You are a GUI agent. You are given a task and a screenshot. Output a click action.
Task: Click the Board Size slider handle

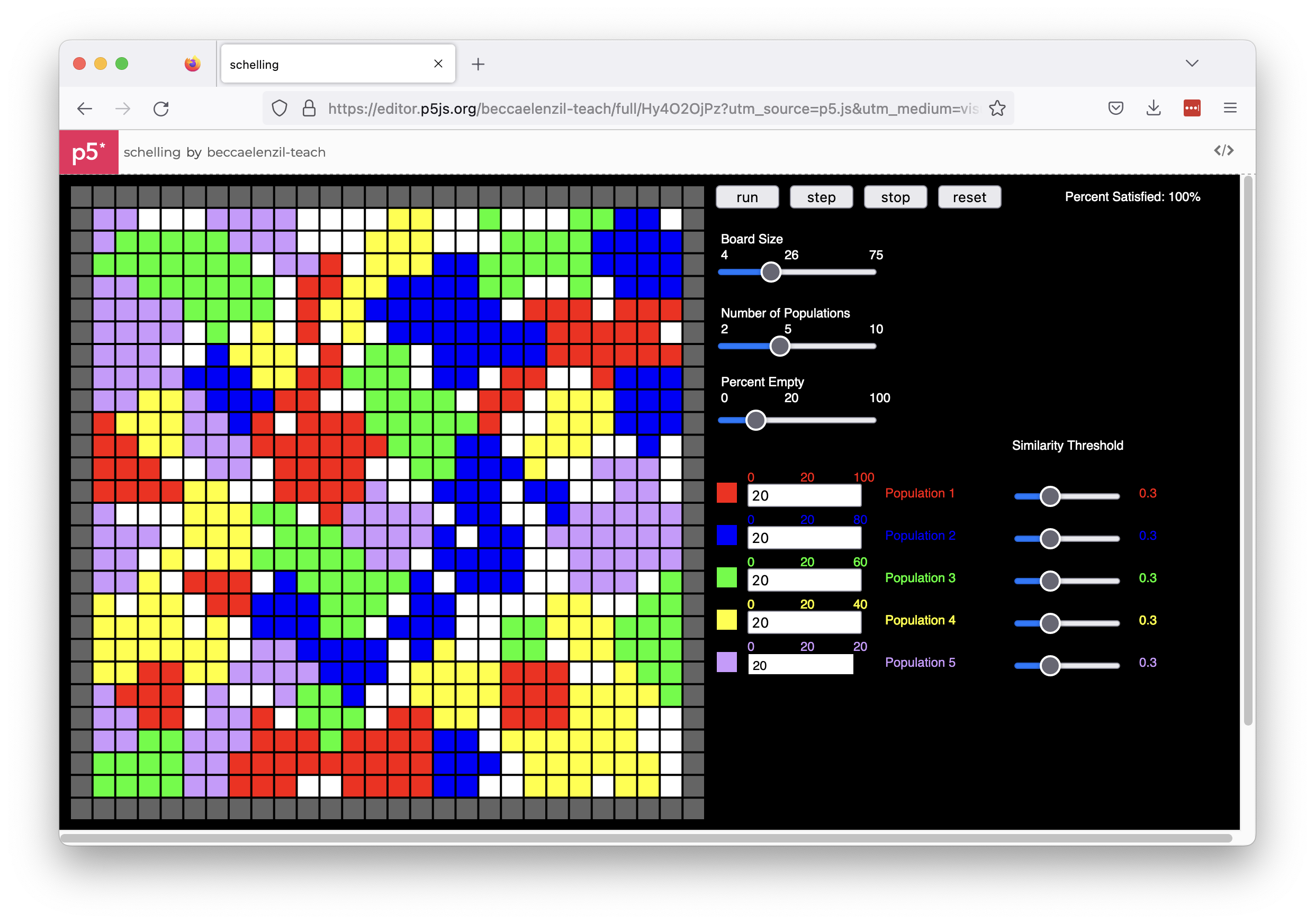[x=771, y=273]
